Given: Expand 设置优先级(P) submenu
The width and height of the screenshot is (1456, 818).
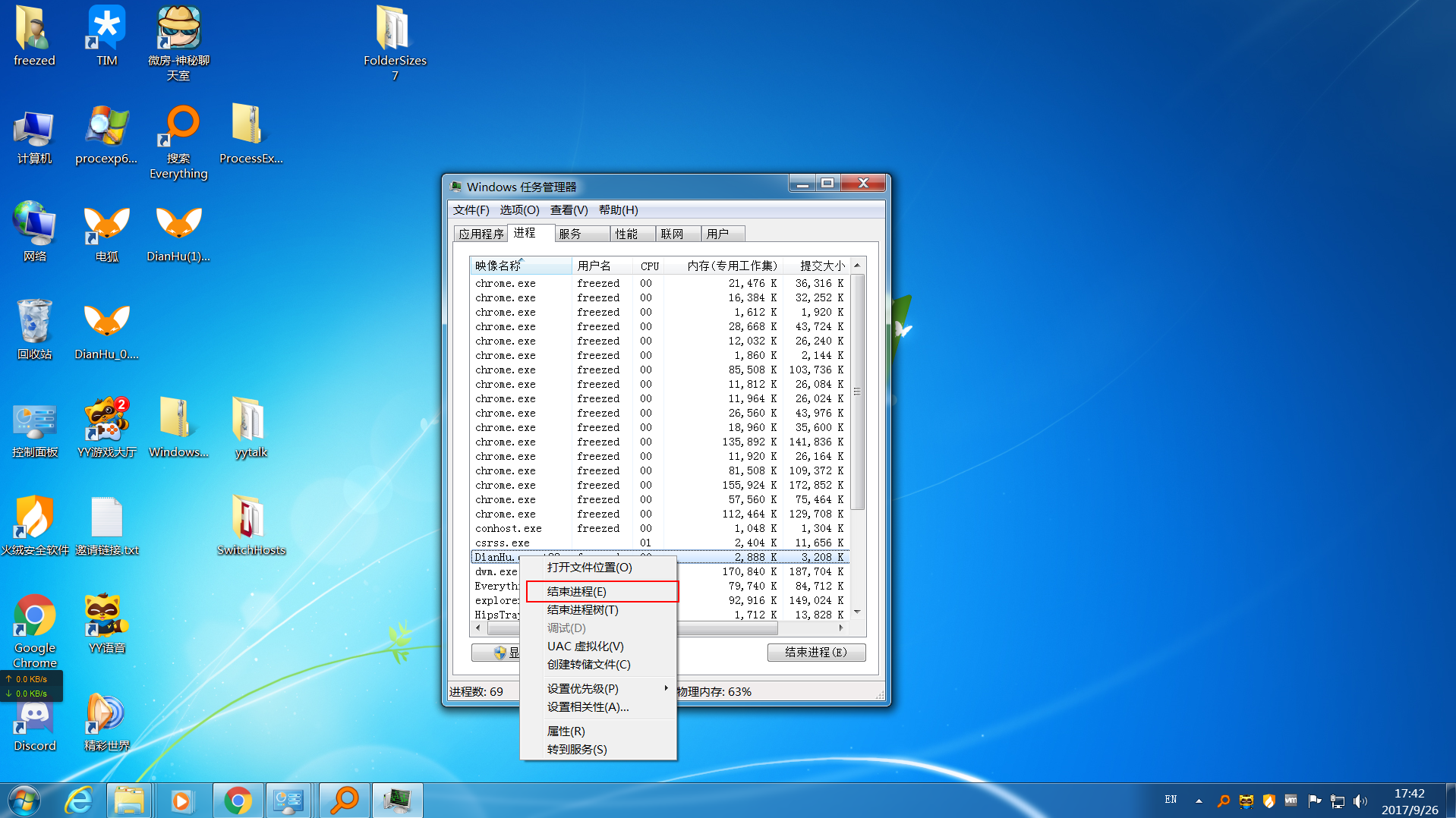Looking at the screenshot, I should pos(598,689).
